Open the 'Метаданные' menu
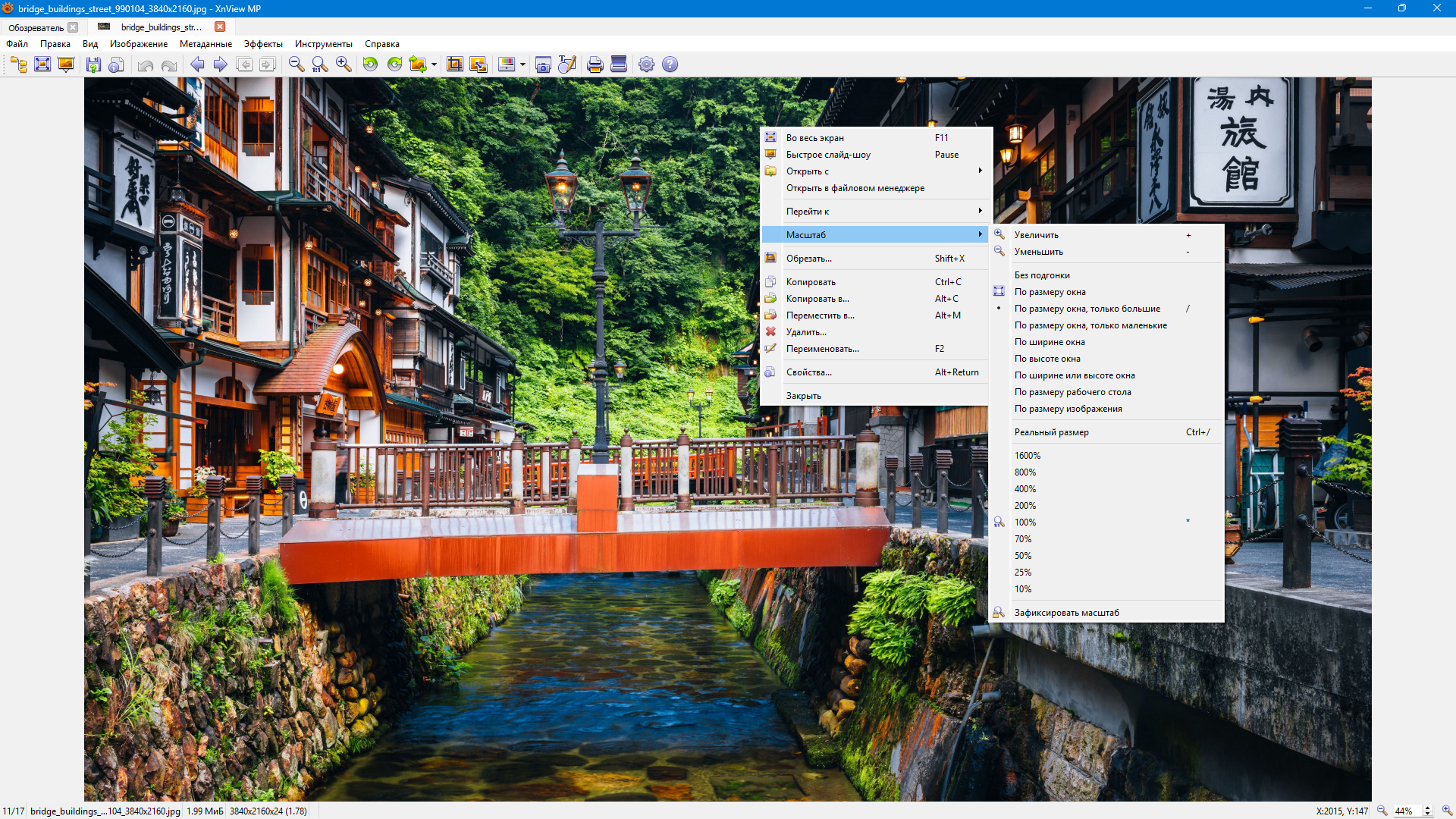 coord(206,44)
